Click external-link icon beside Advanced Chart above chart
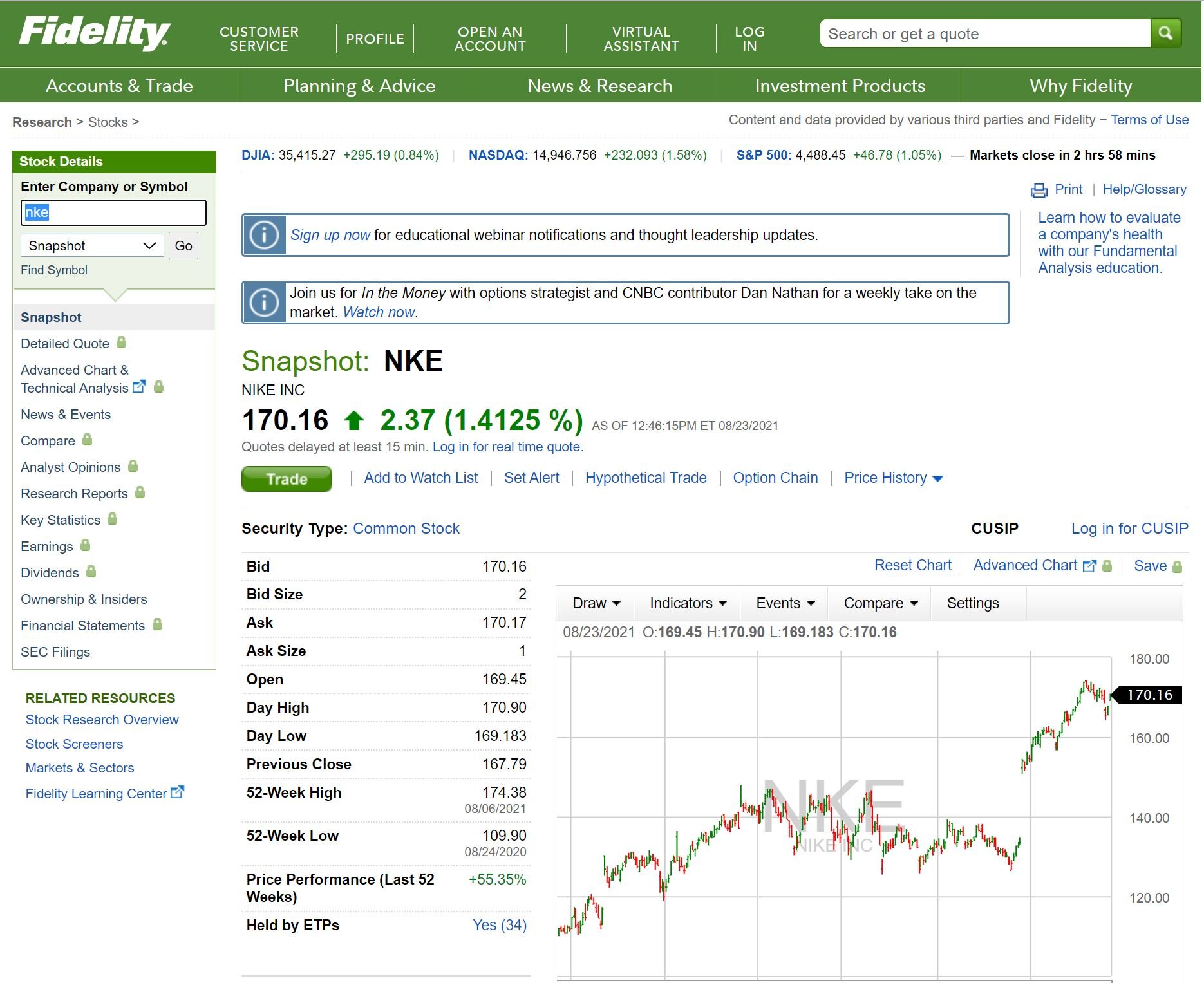 point(1089,566)
